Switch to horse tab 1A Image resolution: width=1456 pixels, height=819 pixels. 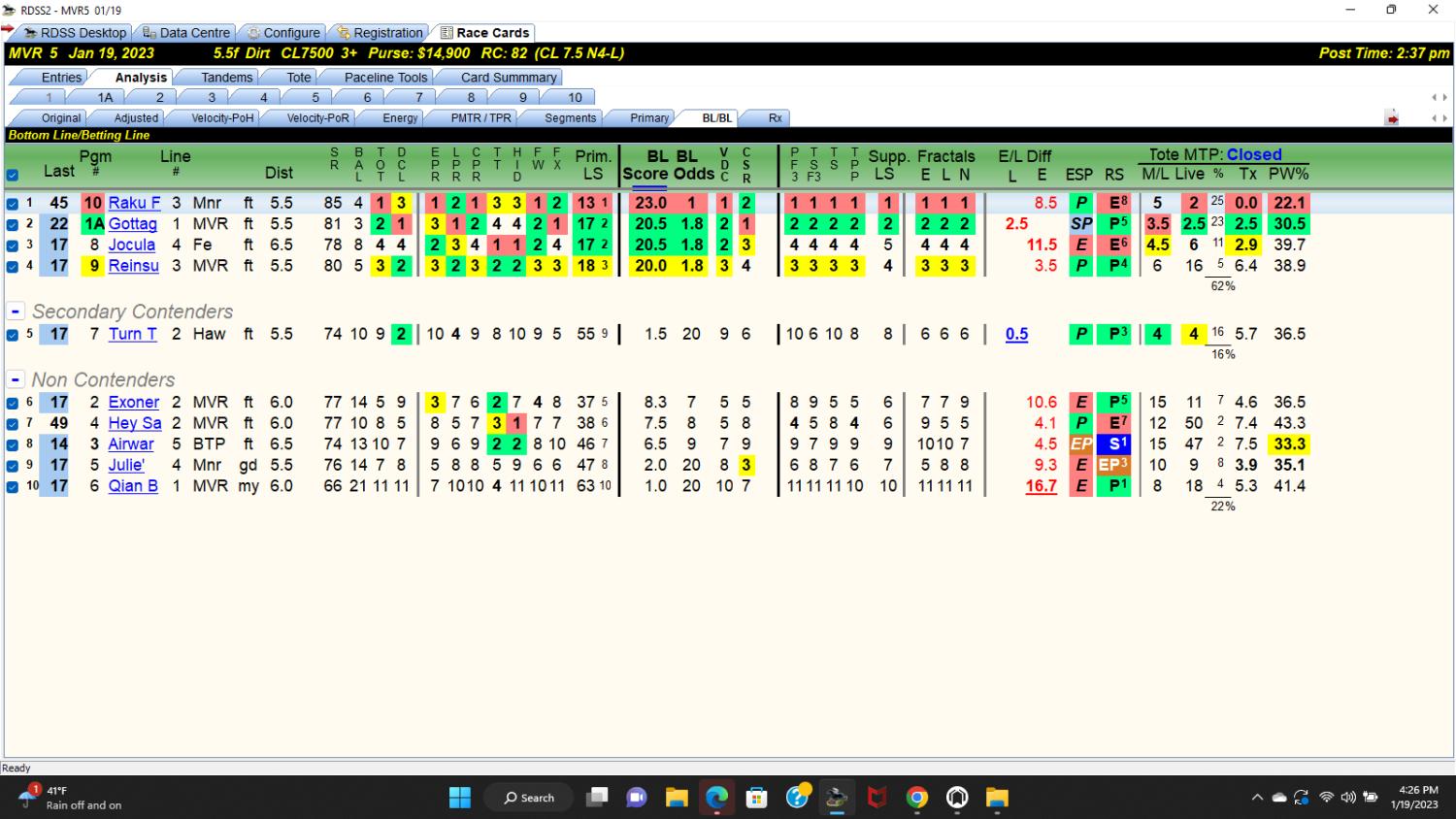[105, 97]
